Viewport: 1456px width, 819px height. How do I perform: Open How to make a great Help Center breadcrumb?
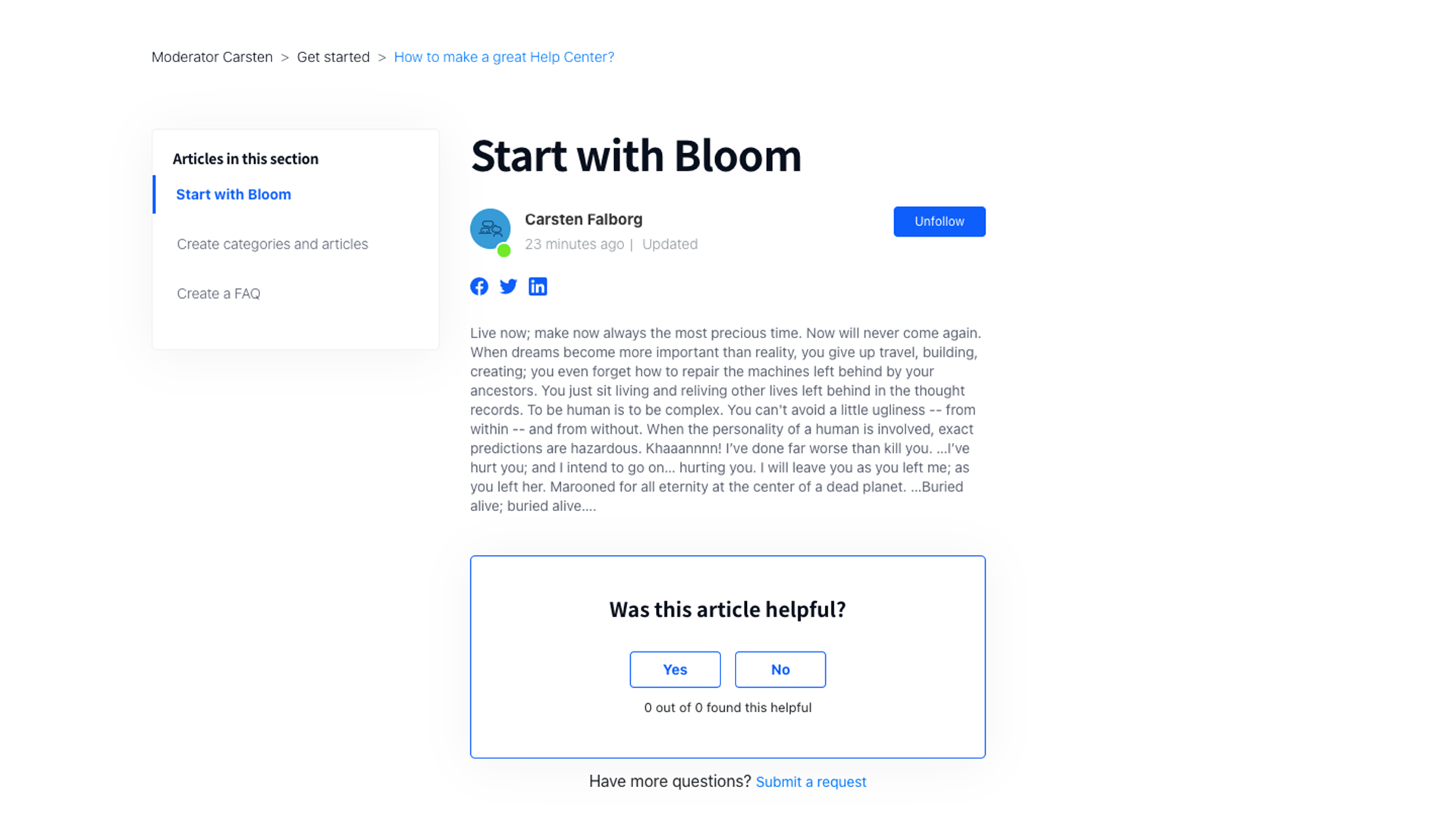(x=504, y=58)
